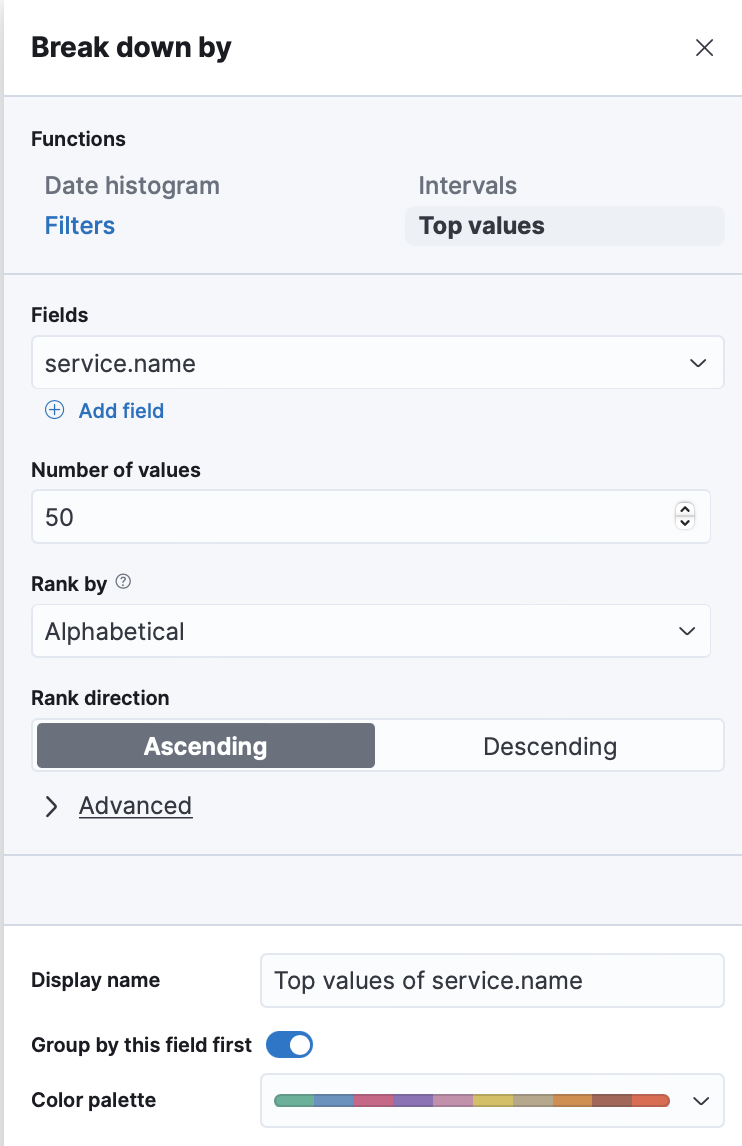Choose the Date histogram function

click(x=132, y=186)
